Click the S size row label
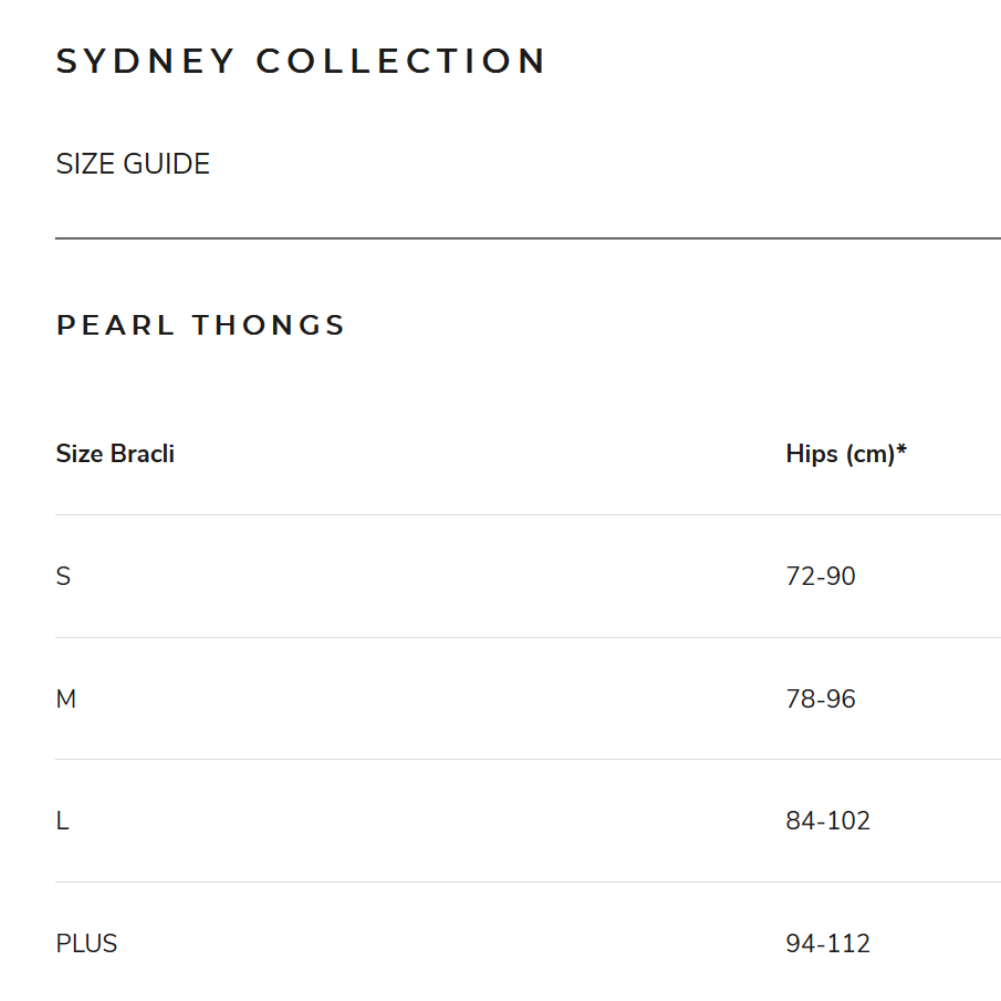The width and height of the screenshot is (1001, 1001). tap(63, 576)
